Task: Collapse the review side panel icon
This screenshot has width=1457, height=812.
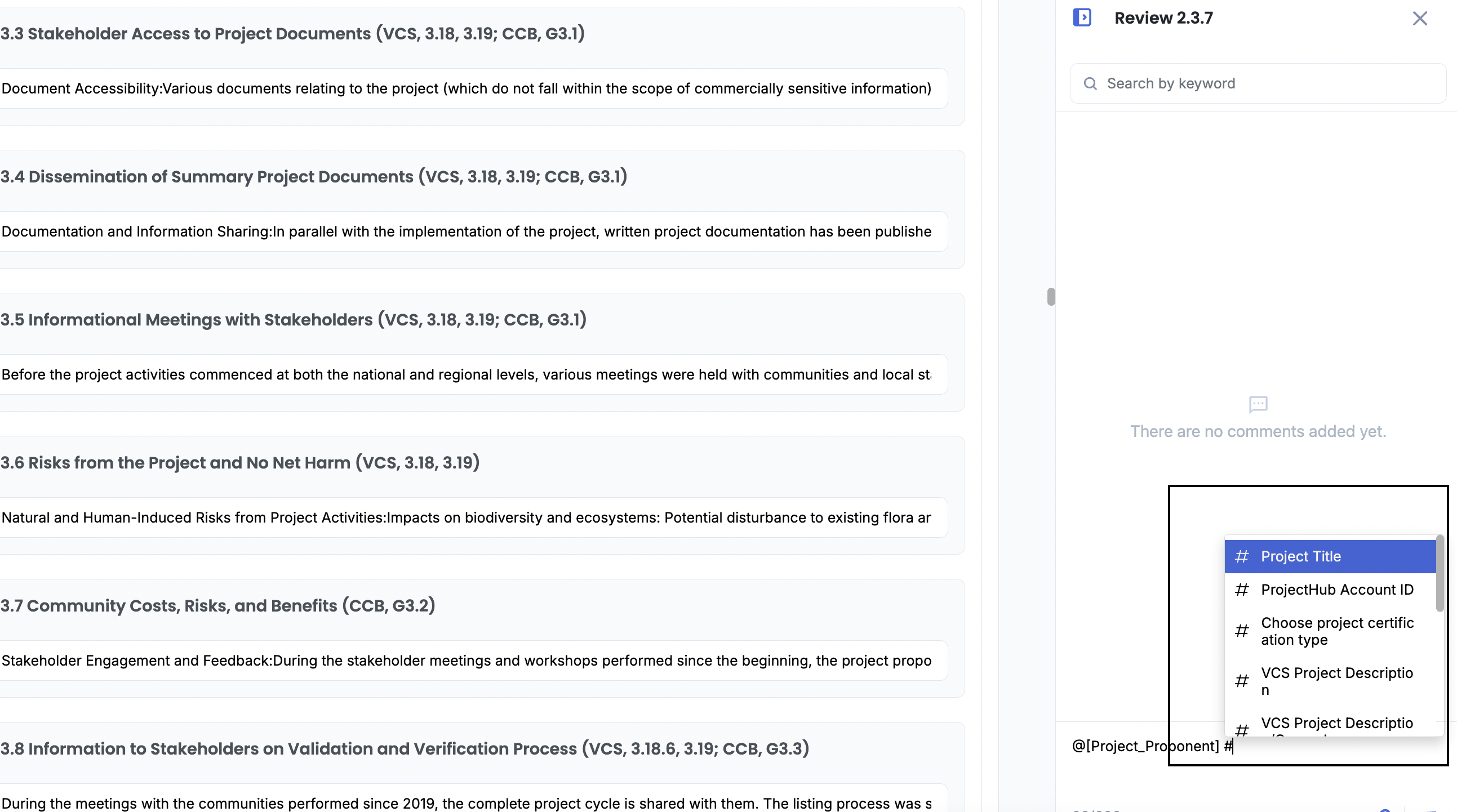Action: (1081, 17)
